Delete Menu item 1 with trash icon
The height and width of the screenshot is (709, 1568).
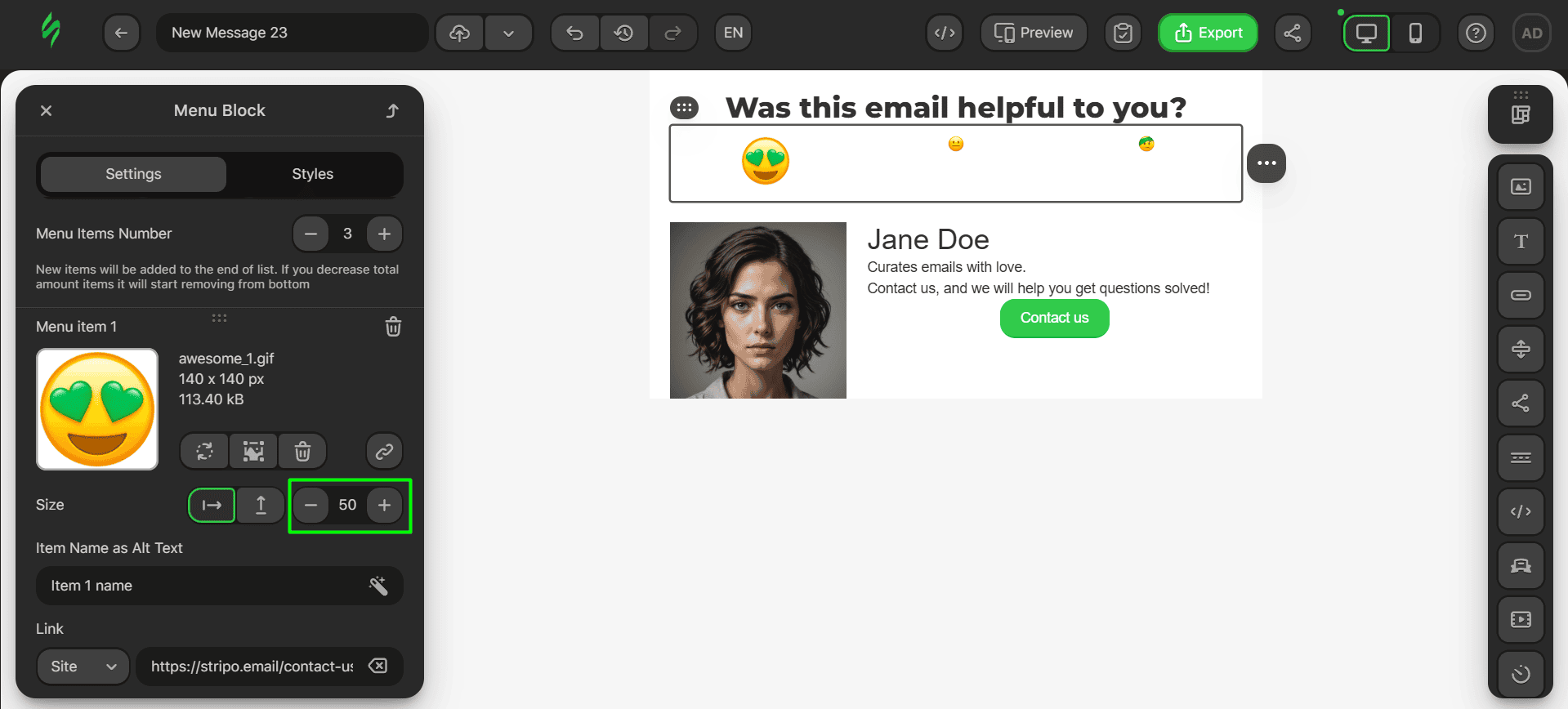pos(393,327)
